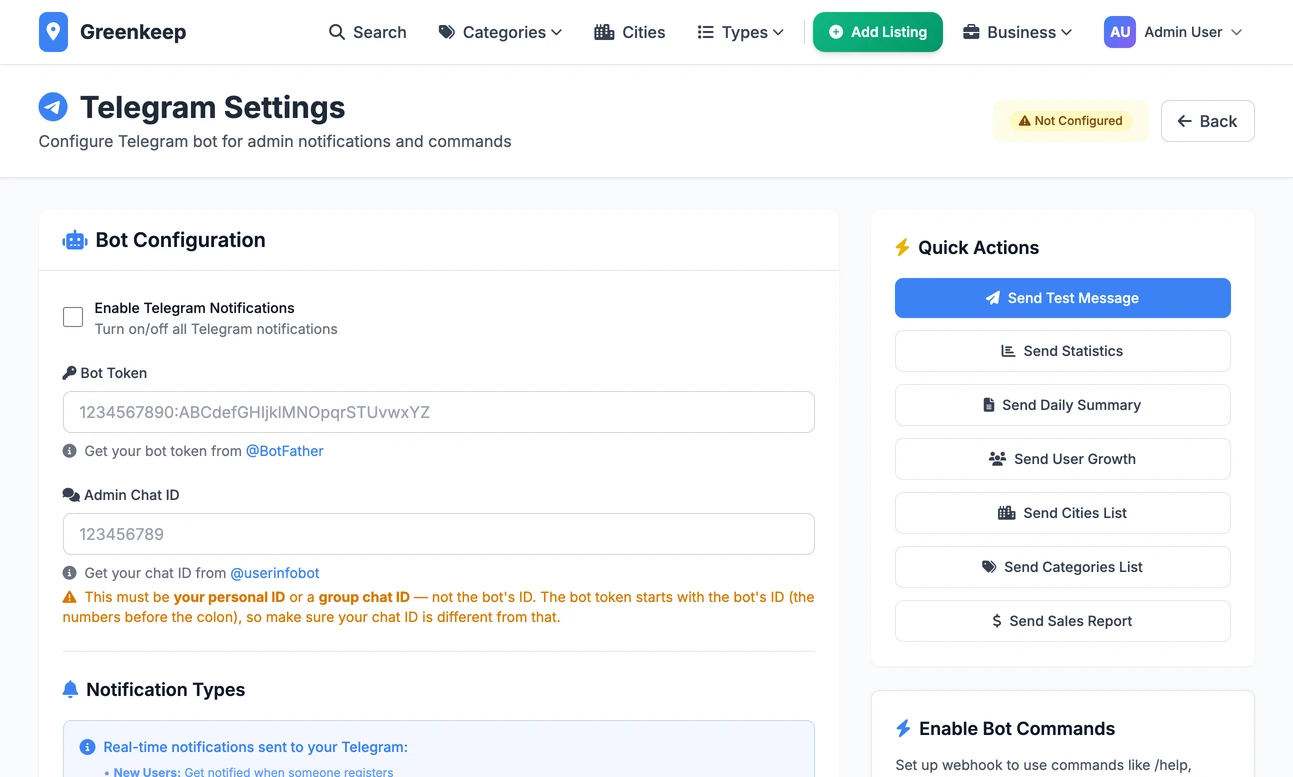Click Send Sales Report button
The image size is (1293, 777).
point(1063,621)
